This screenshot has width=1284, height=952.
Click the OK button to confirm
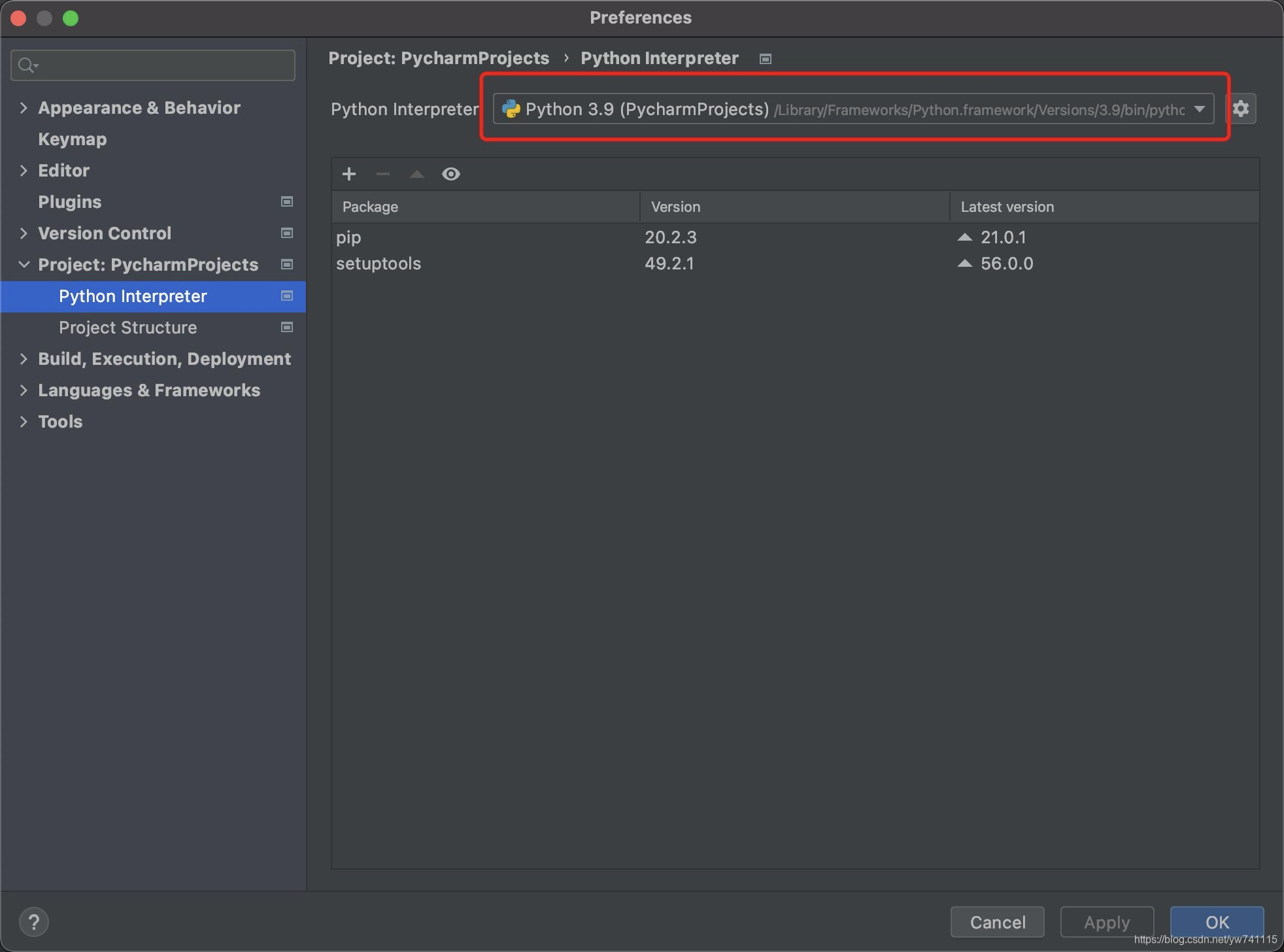pyautogui.click(x=1216, y=922)
